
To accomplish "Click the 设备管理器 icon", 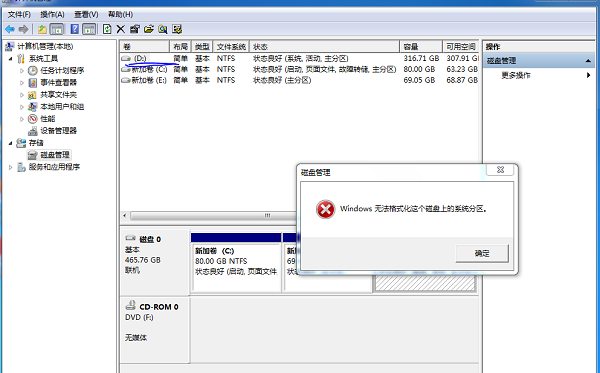I will [33, 131].
